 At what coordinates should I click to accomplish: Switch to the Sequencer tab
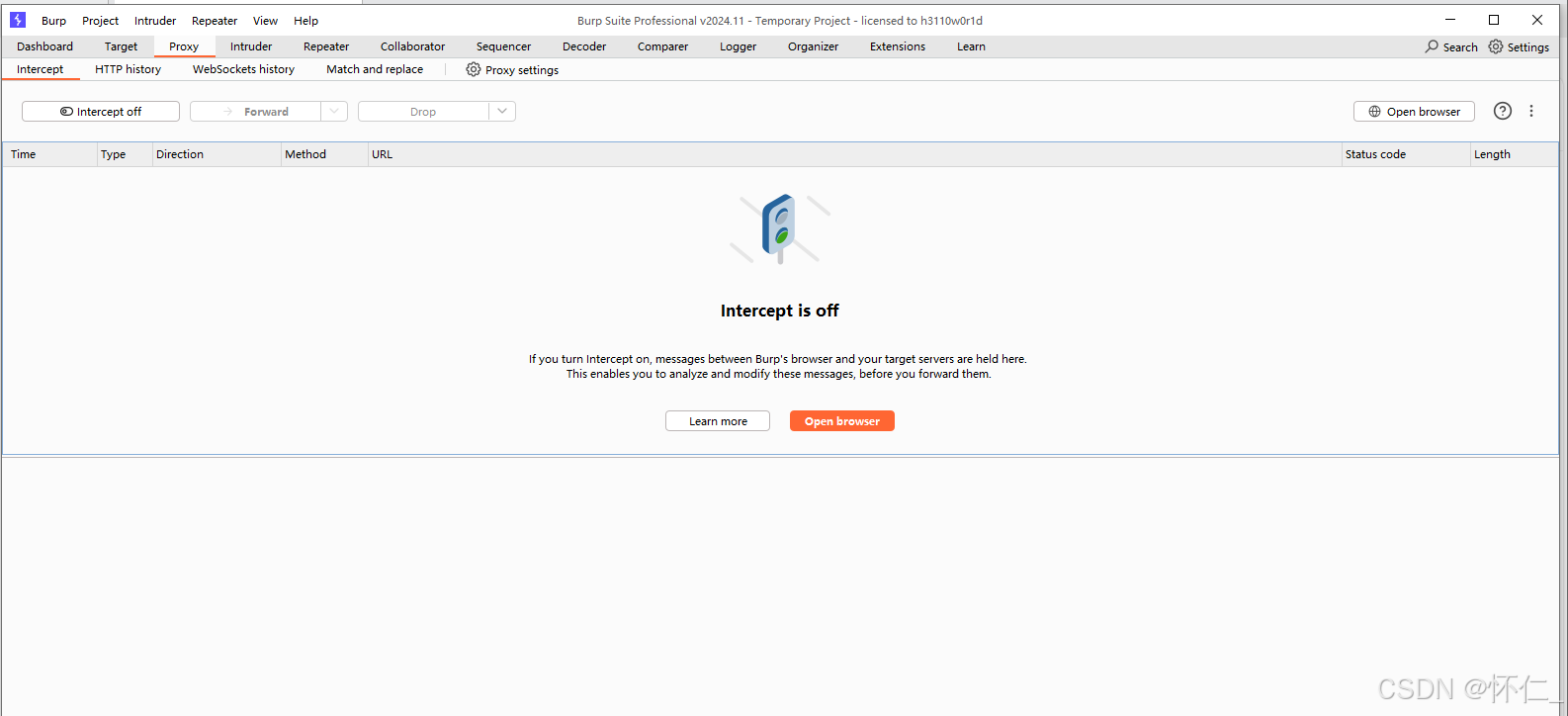tap(503, 46)
